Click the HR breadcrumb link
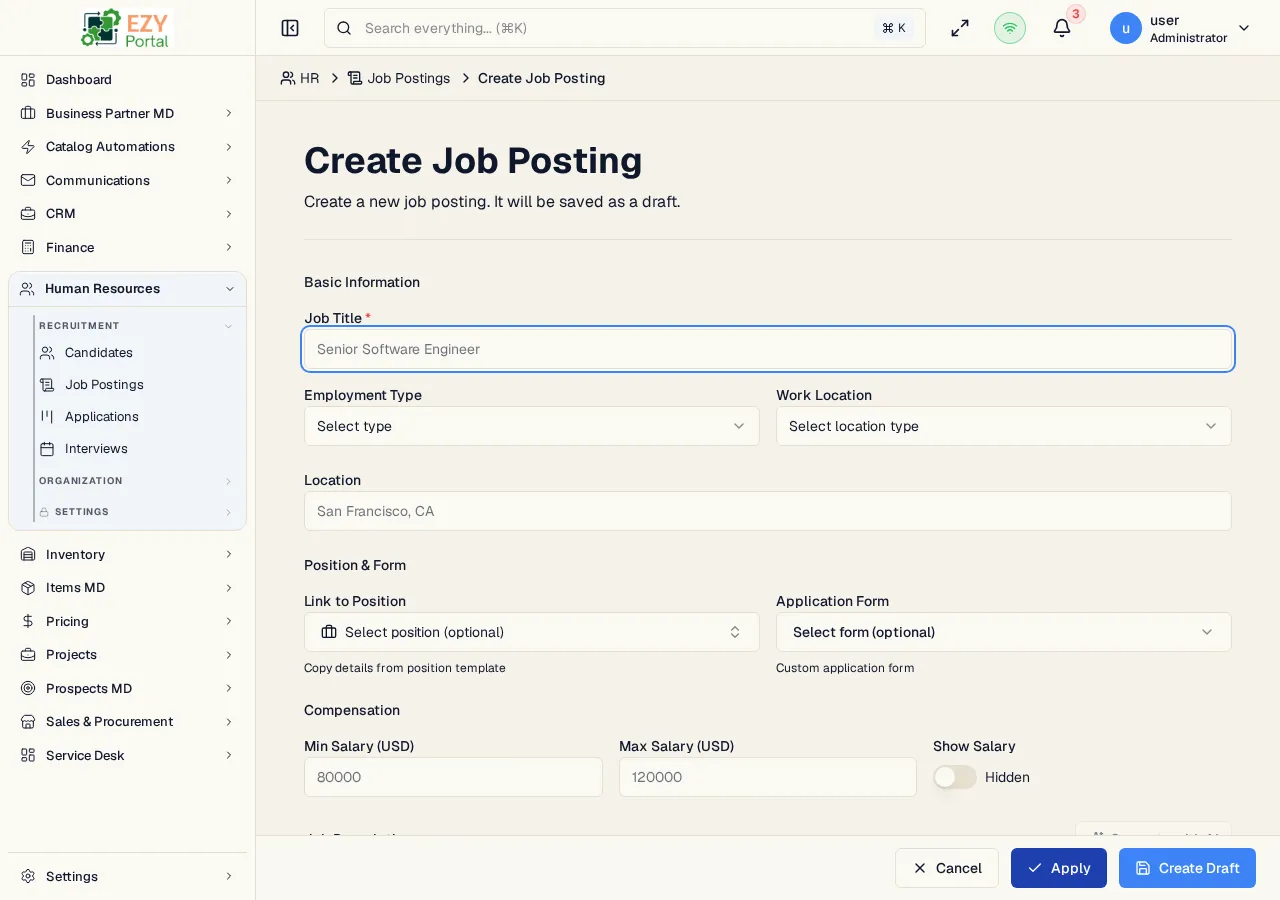 tap(300, 78)
